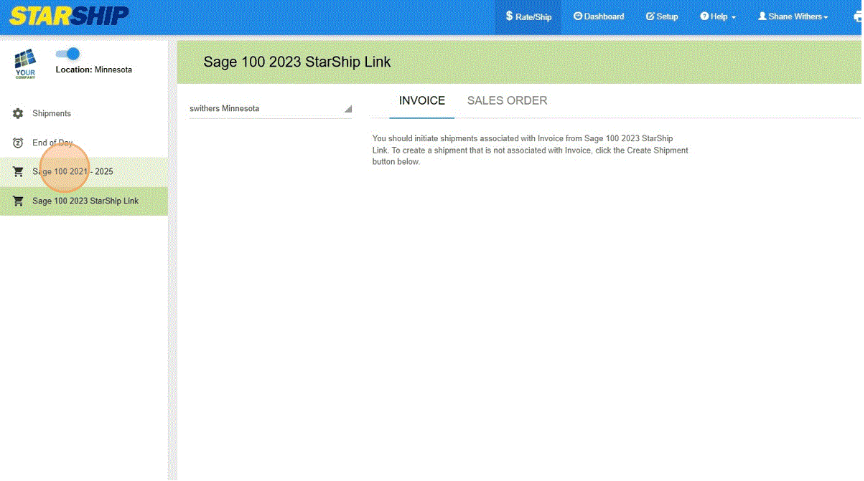This screenshot has height=481, width=864.
Task: Toggle the blue sidebar switch
Action: pyautogui.click(x=68, y=54)
